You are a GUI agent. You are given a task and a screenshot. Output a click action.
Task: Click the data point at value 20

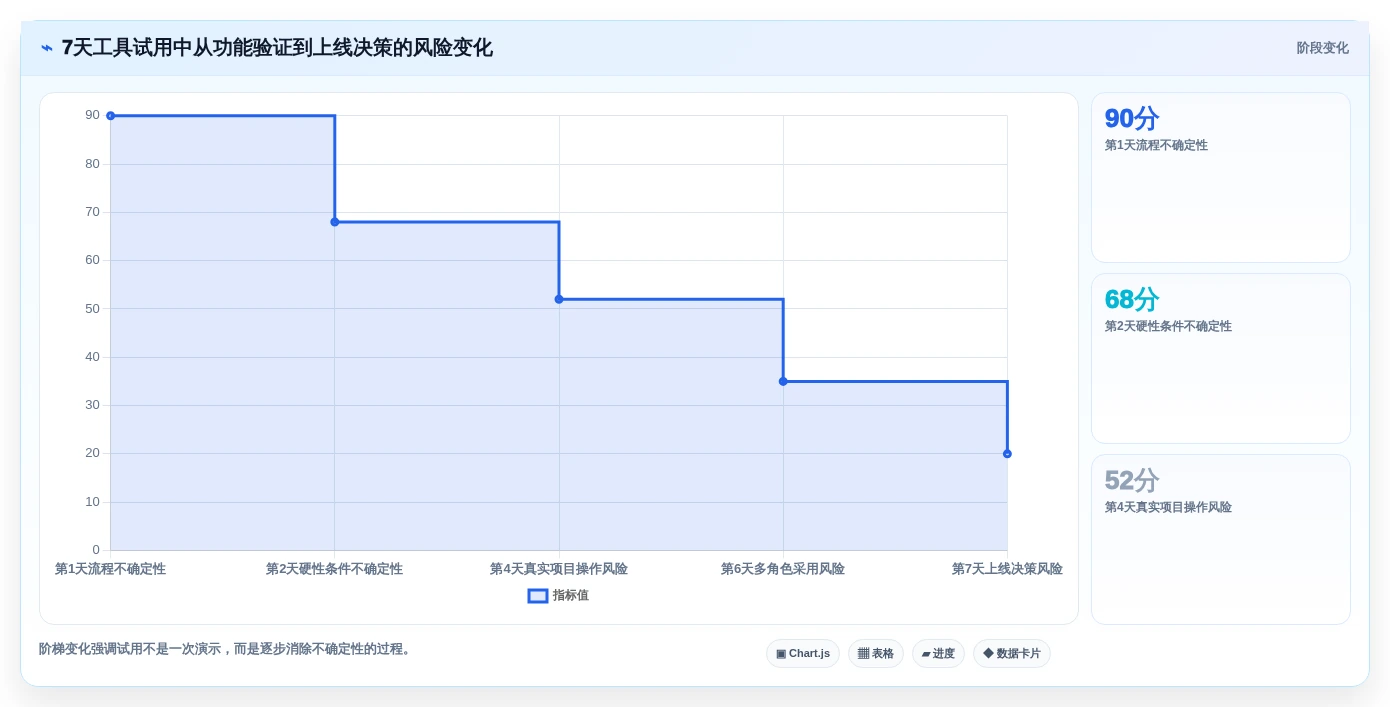pos(1007,454)
